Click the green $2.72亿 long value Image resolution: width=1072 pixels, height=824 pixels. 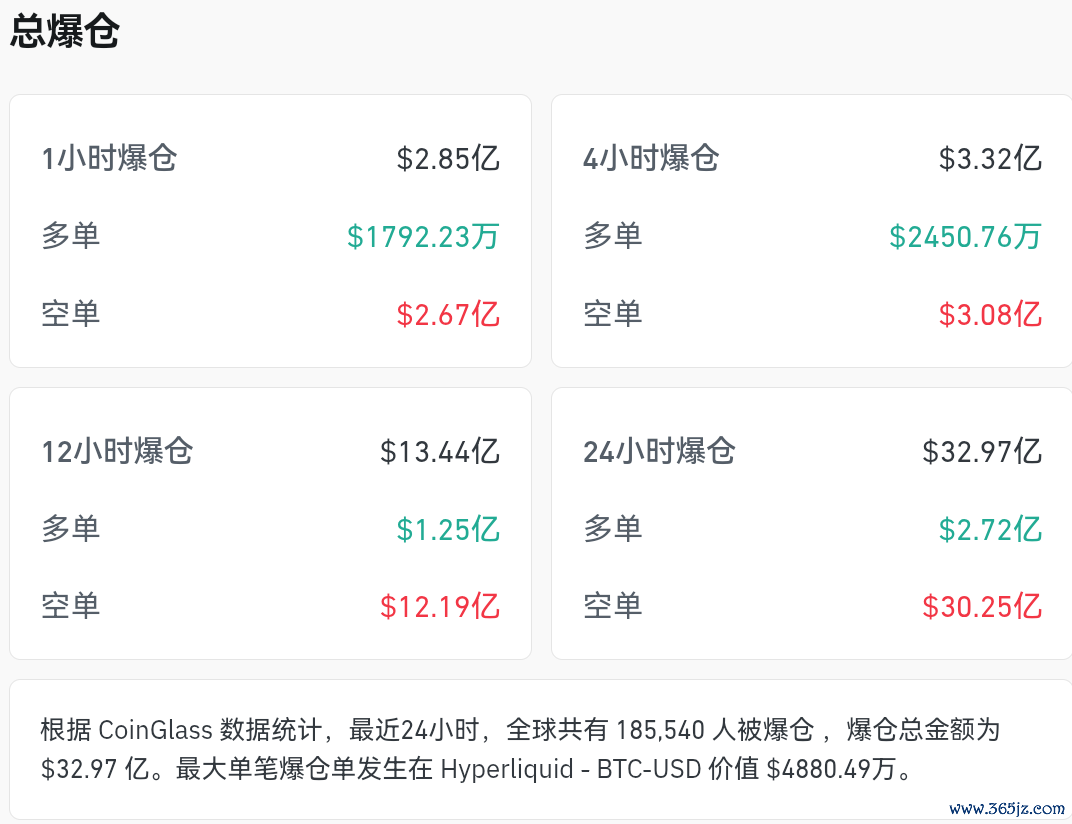(990, 530)
